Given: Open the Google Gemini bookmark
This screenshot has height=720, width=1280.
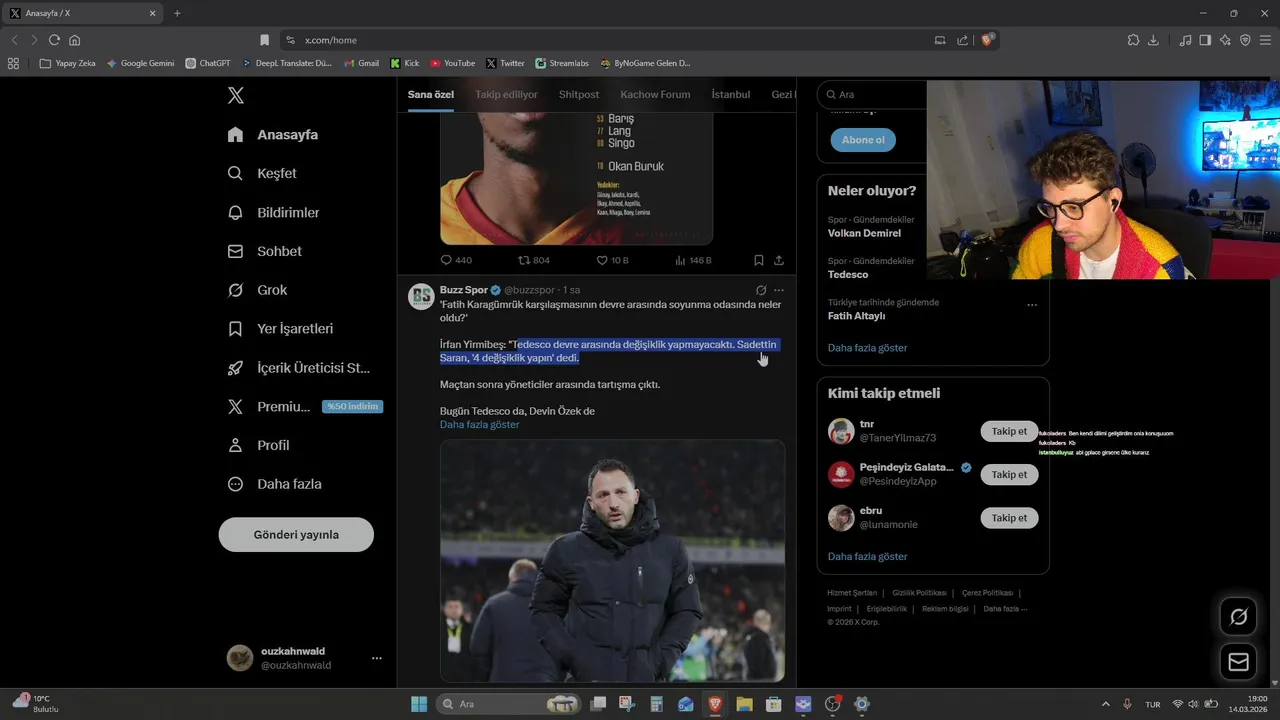Looking at the screenshot, I should (140, 63).
